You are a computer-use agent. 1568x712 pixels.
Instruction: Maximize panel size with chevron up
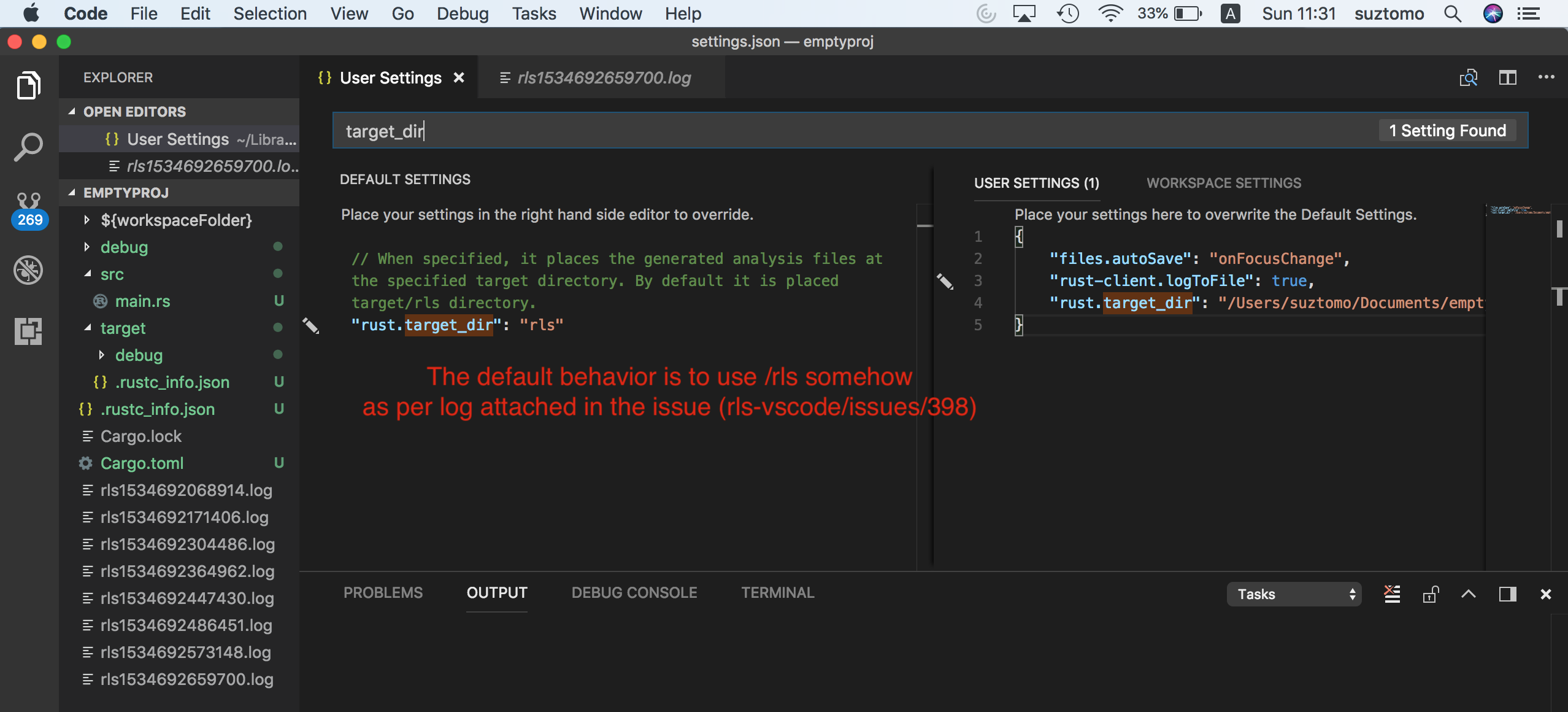1469,594
